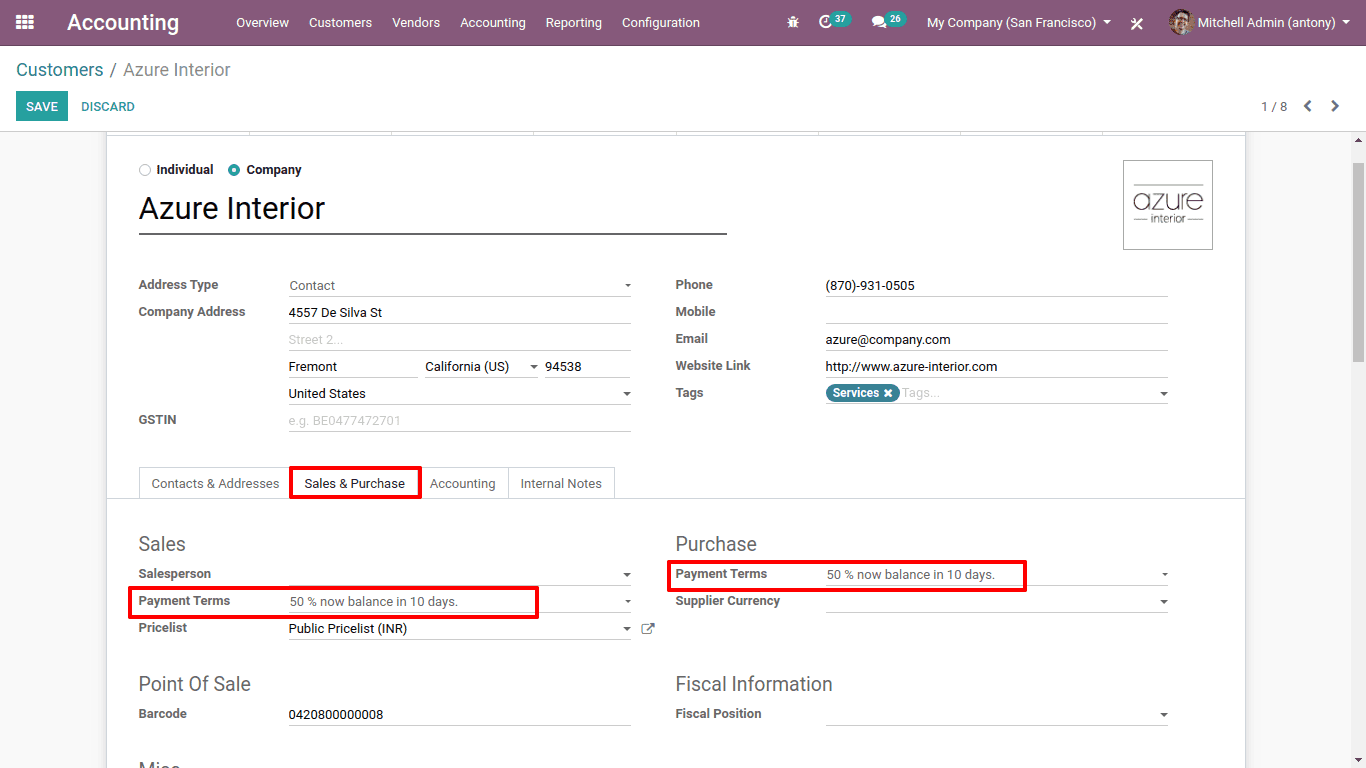Click the Azure Interior logo image
Screen dimensions: 1366x768
(x=1168, y=205)
